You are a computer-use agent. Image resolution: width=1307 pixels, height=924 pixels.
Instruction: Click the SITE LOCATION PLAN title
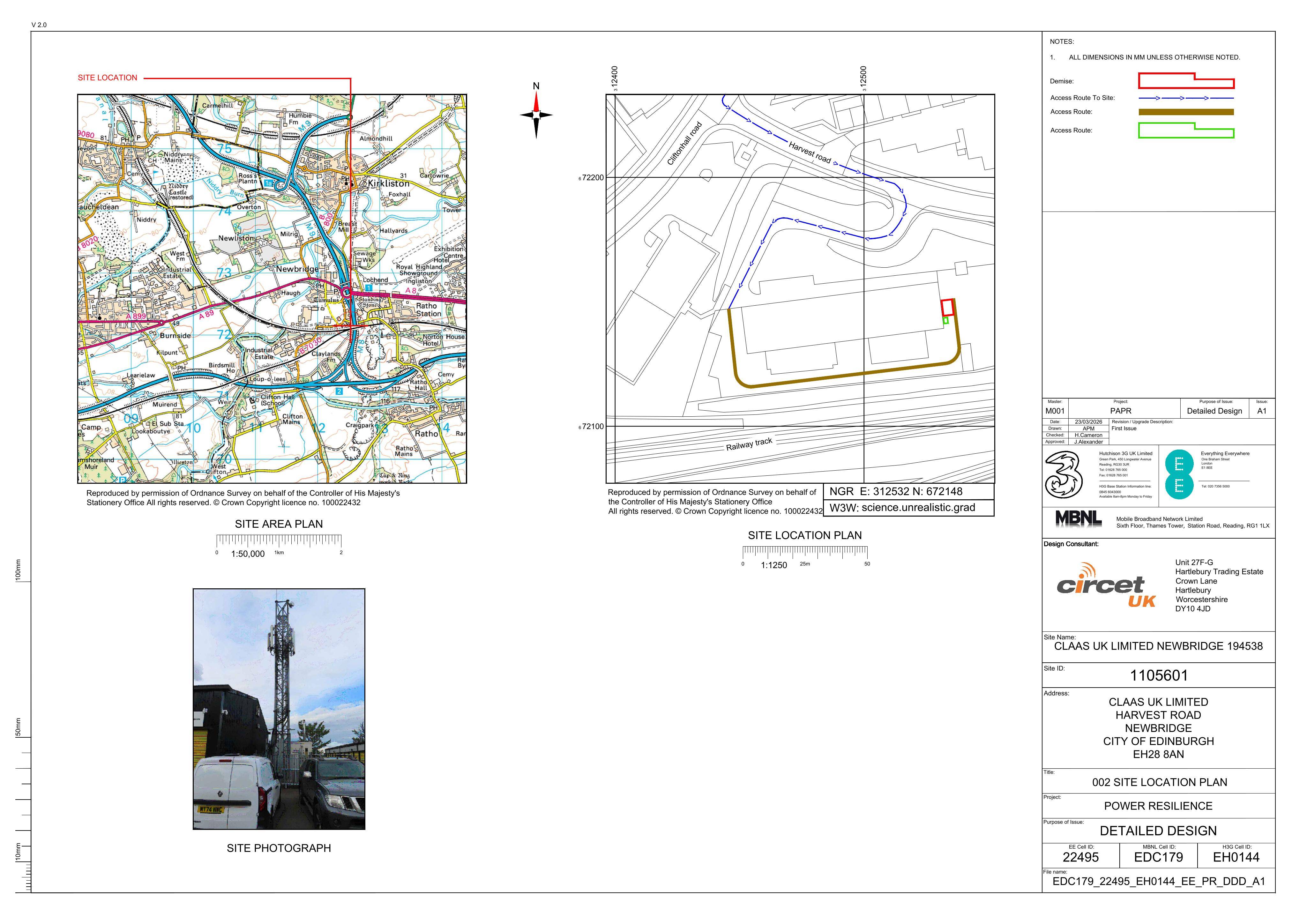pyautogui.click(x=805, y=535)
